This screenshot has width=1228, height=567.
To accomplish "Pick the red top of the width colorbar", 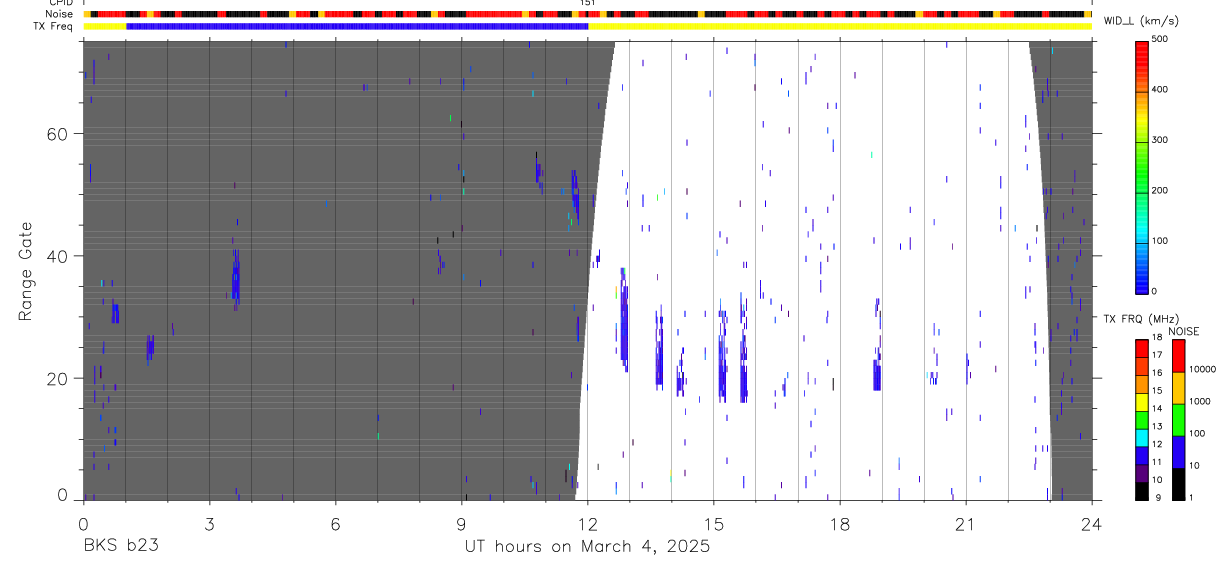I will (x=1141, y=55).
